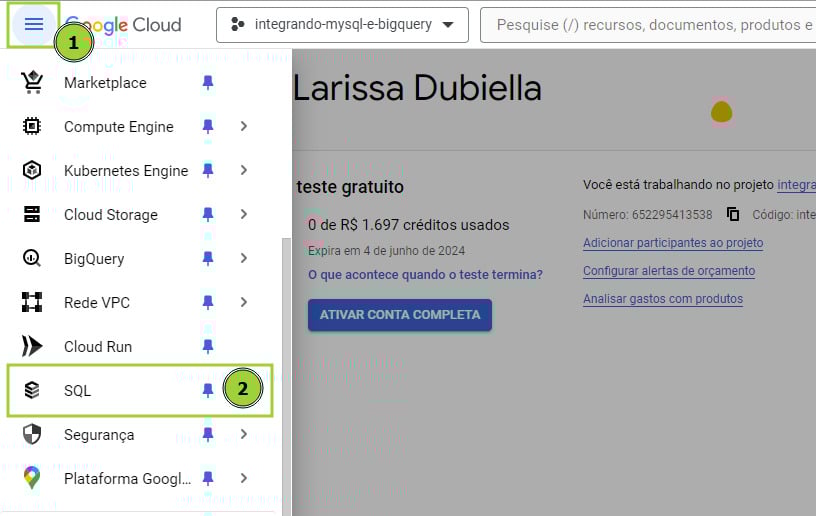Expand the Plataforma Google submenu chevron
Screen dimensions: 816x516
click(x=244, y=478)
